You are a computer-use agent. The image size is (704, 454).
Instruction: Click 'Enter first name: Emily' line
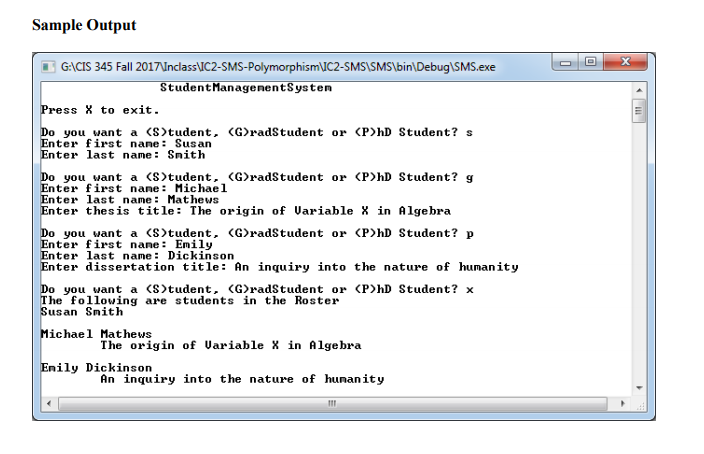pos(127,245)
